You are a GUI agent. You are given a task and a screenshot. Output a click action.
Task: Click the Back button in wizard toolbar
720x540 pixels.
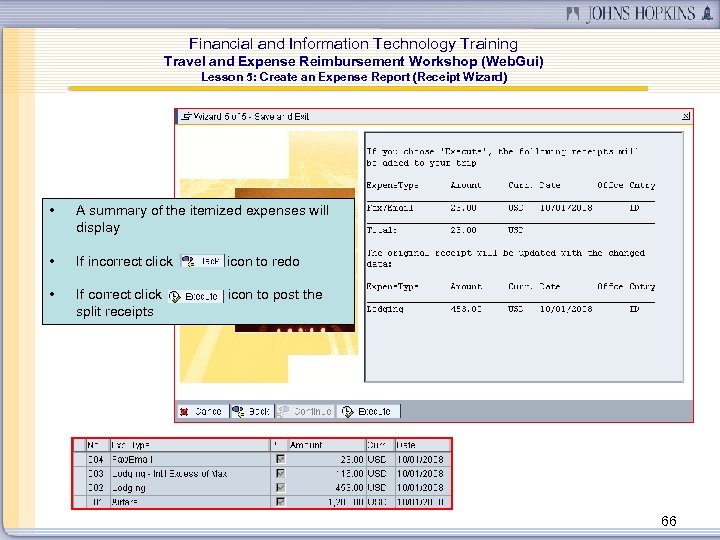(252, 411)
